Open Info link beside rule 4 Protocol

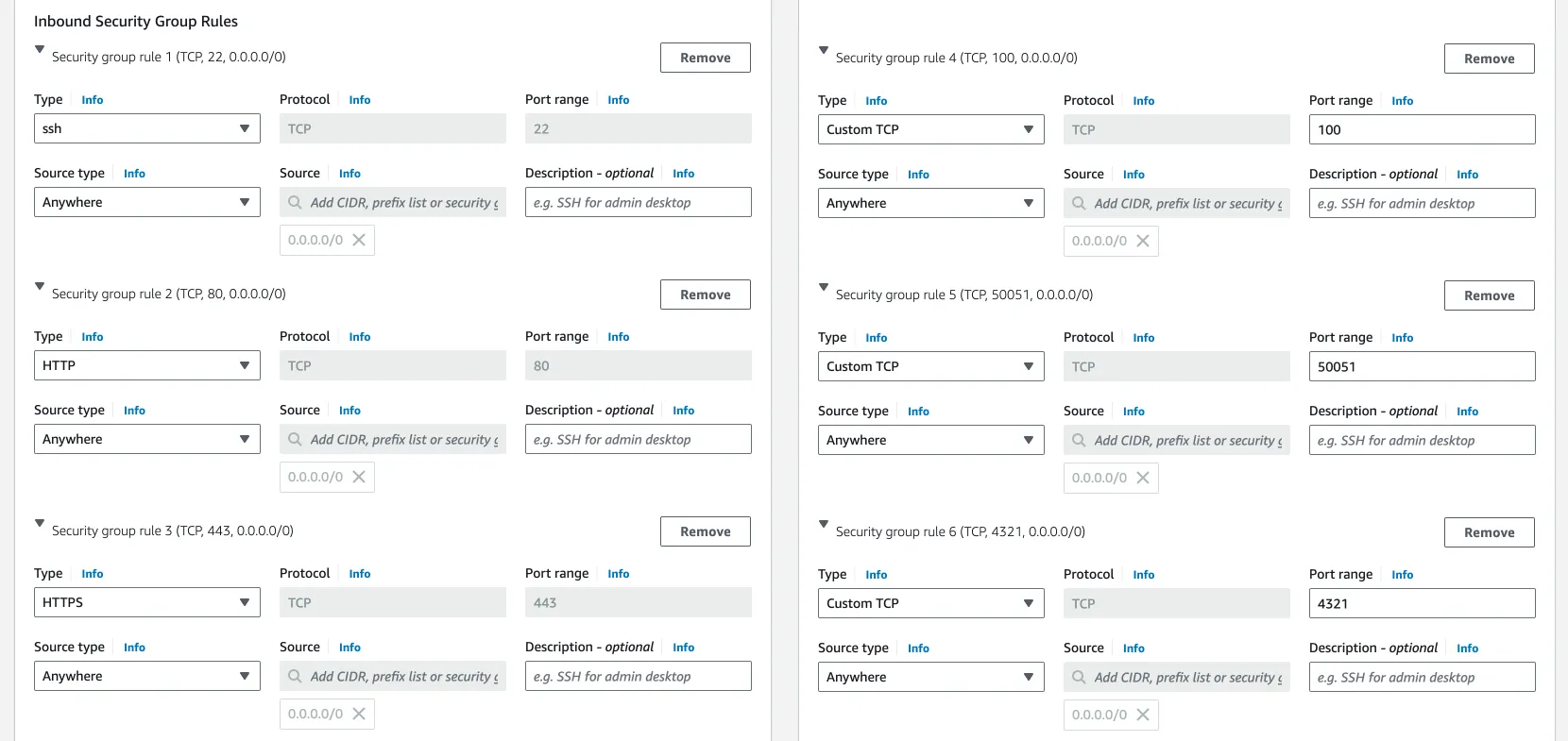point(1143,101)
